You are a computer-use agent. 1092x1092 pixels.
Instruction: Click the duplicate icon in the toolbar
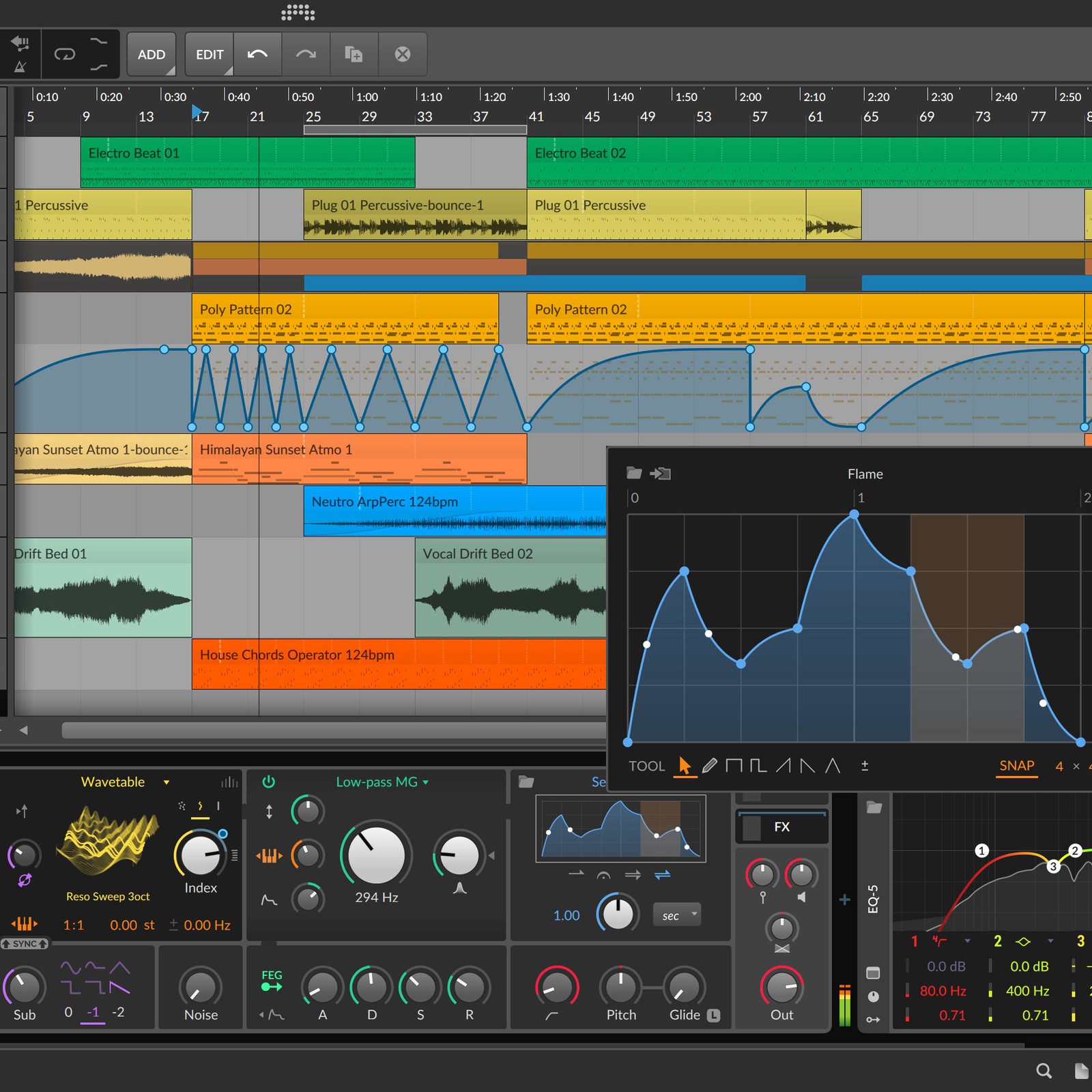354,54
